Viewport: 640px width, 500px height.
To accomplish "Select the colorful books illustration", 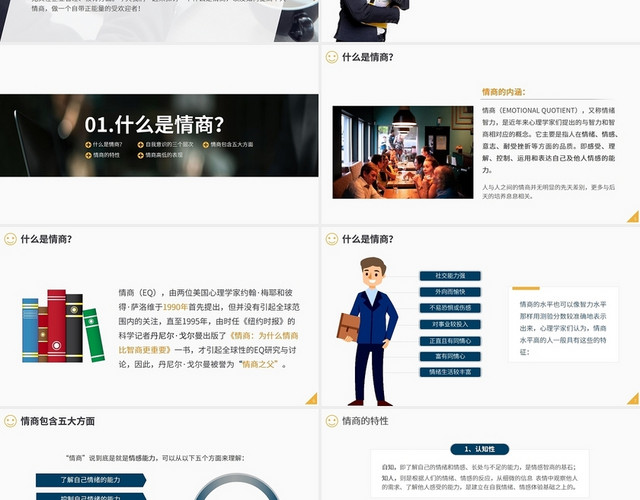I will pyautogui.click(x=63, y=326).
